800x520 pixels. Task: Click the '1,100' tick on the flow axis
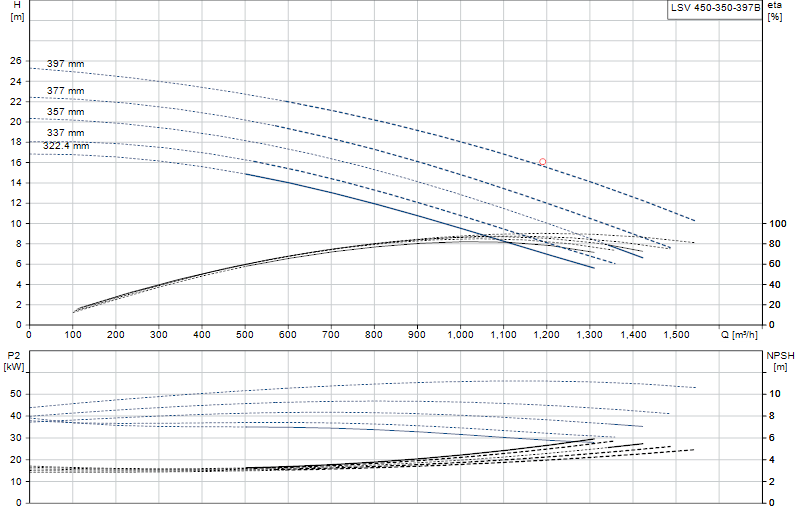click(504, 335)
